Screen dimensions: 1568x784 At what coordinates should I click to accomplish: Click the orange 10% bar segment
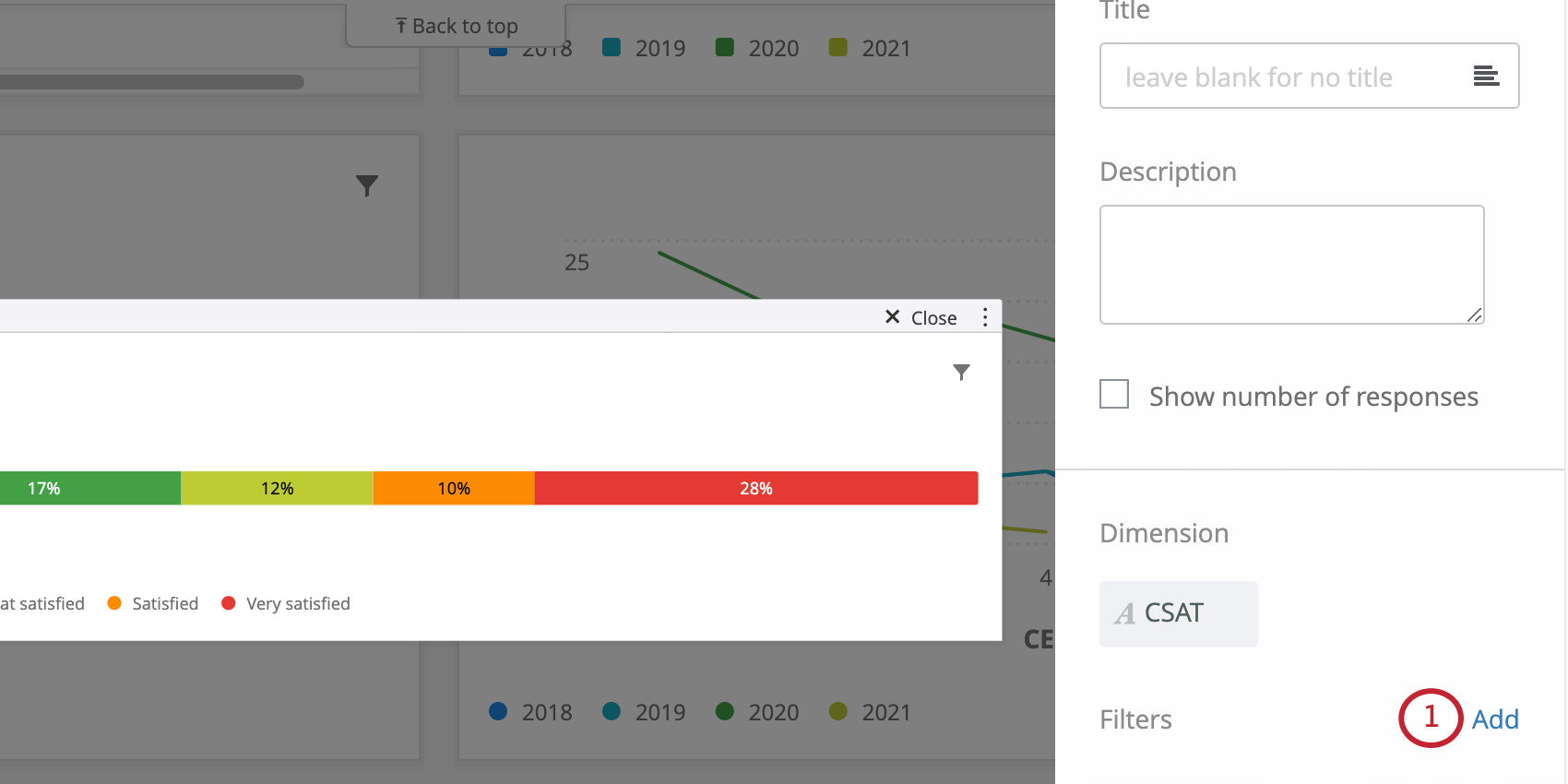(454, 488)
